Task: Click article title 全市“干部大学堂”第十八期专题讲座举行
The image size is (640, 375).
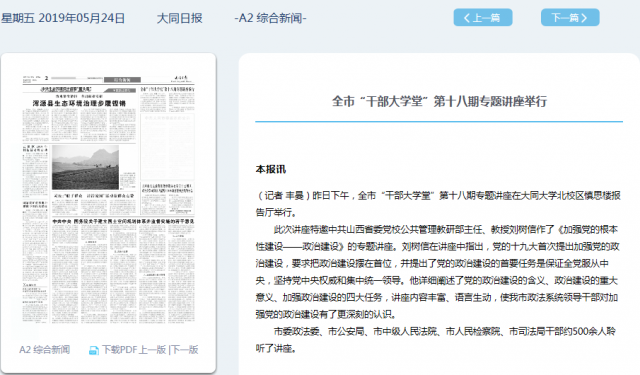Action: 439,101
